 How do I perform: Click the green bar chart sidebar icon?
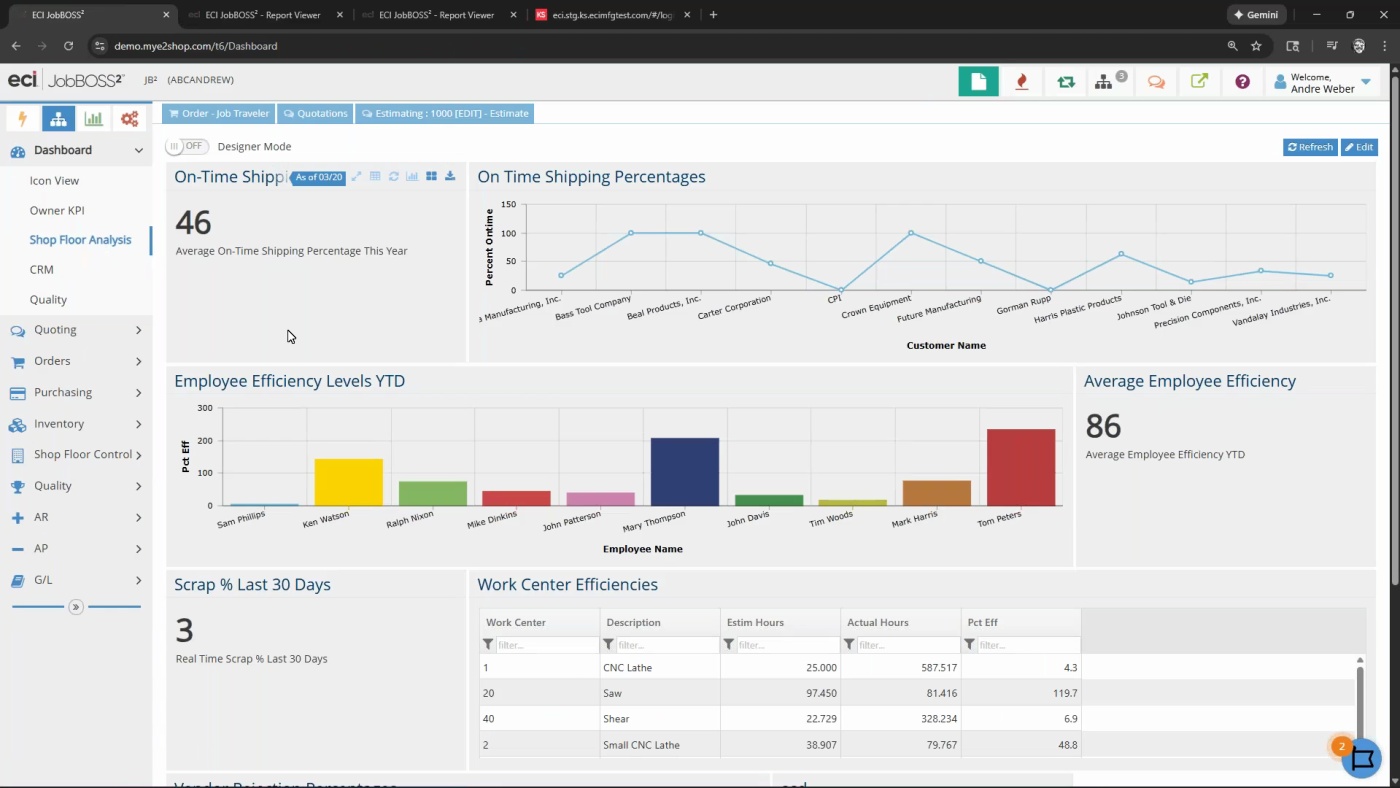pyautogui.click(x=93, y=119)
